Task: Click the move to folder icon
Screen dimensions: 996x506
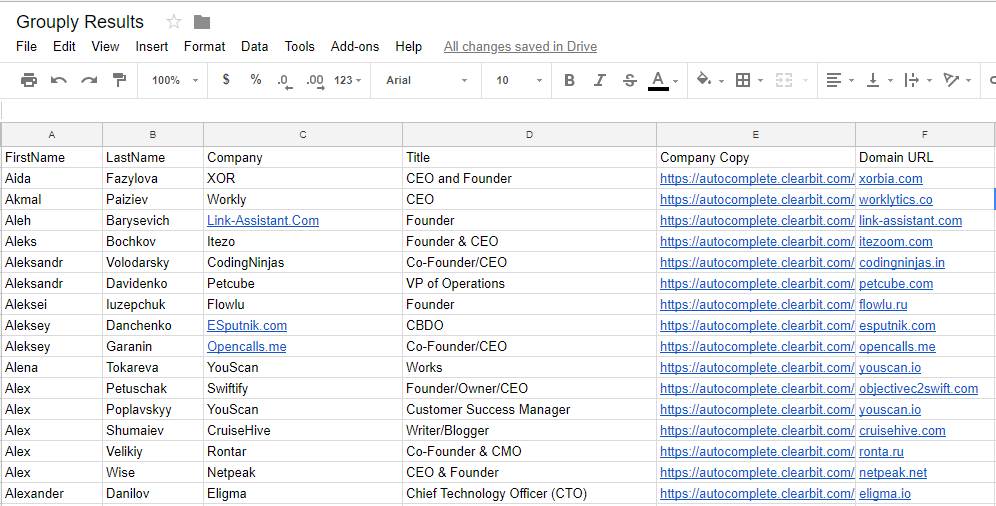Action: point(202,22)
